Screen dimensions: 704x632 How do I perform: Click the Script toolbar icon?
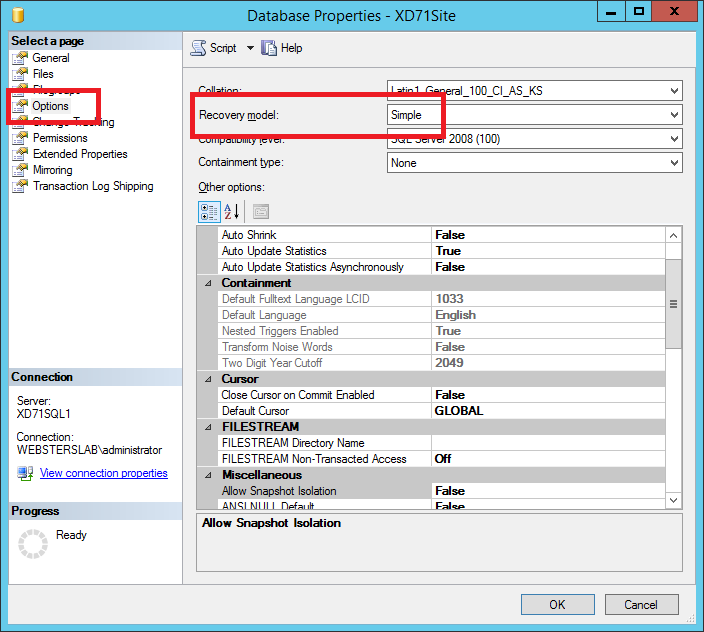198,48
